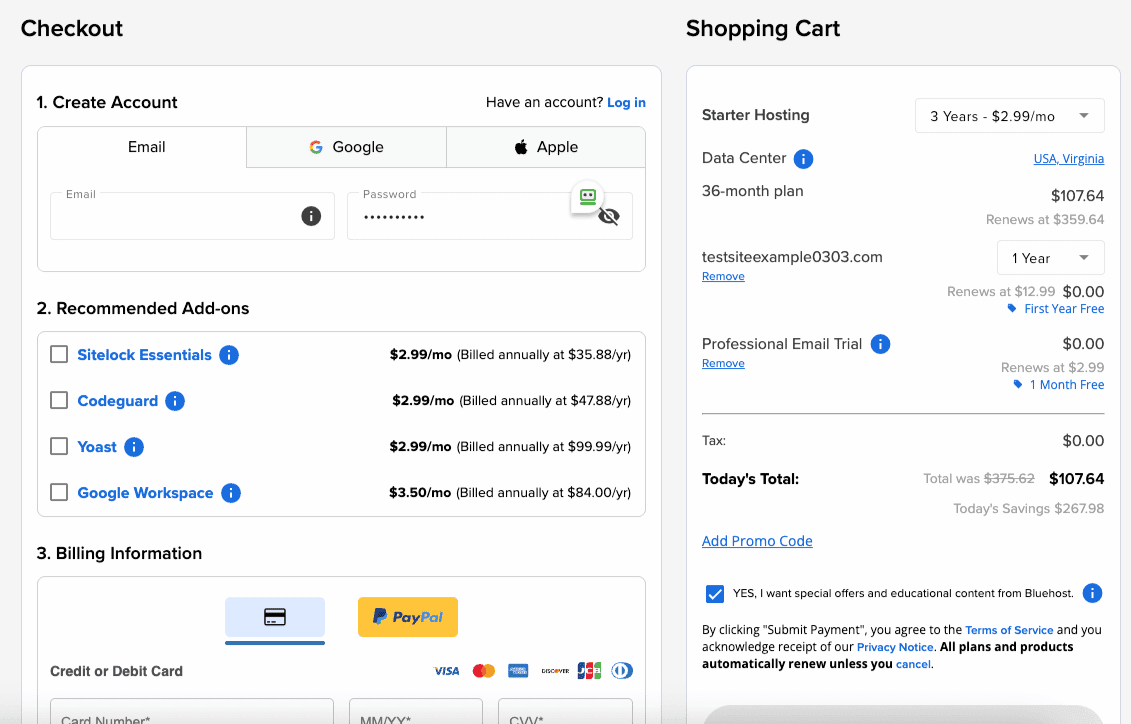The width and height of the screenshot is (1131, 724).
Task: Click the First Year Free tag icon
Action: coord(1011,309)
